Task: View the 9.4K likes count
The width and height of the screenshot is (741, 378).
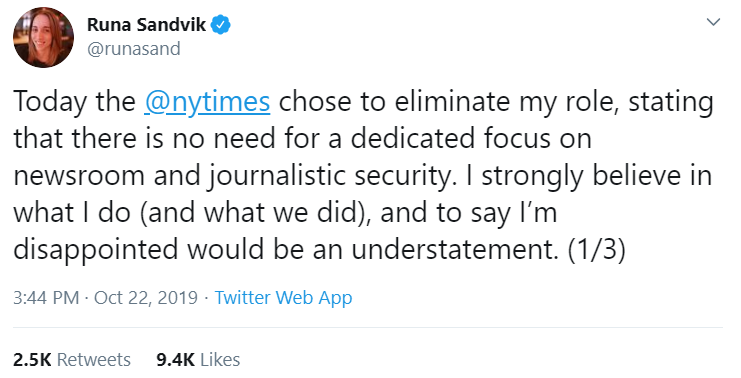Action: (x=175, y=360)
